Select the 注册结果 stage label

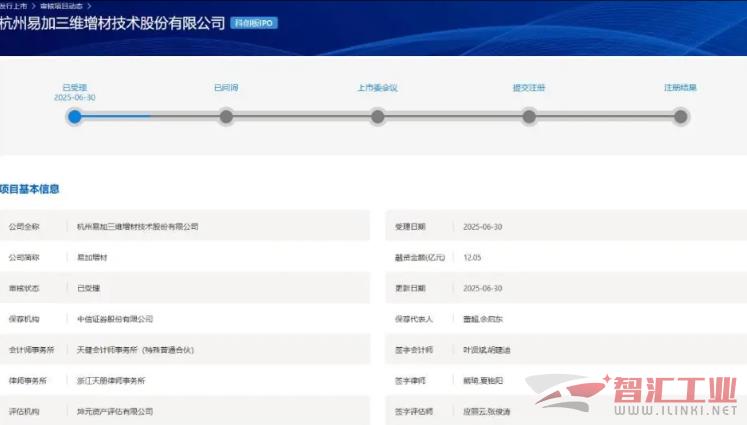[680, 88]
